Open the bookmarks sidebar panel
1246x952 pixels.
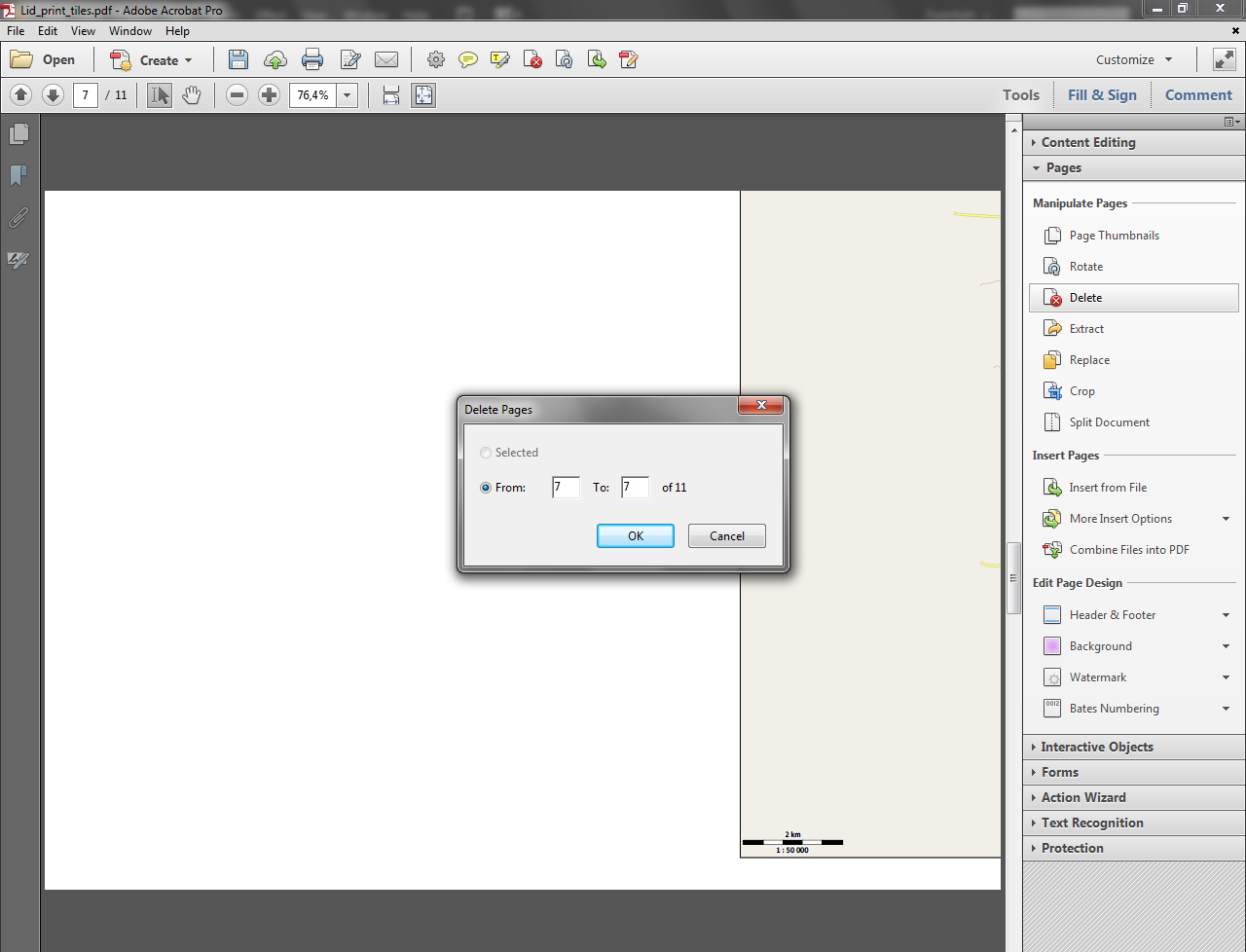(x=18, y=175)
